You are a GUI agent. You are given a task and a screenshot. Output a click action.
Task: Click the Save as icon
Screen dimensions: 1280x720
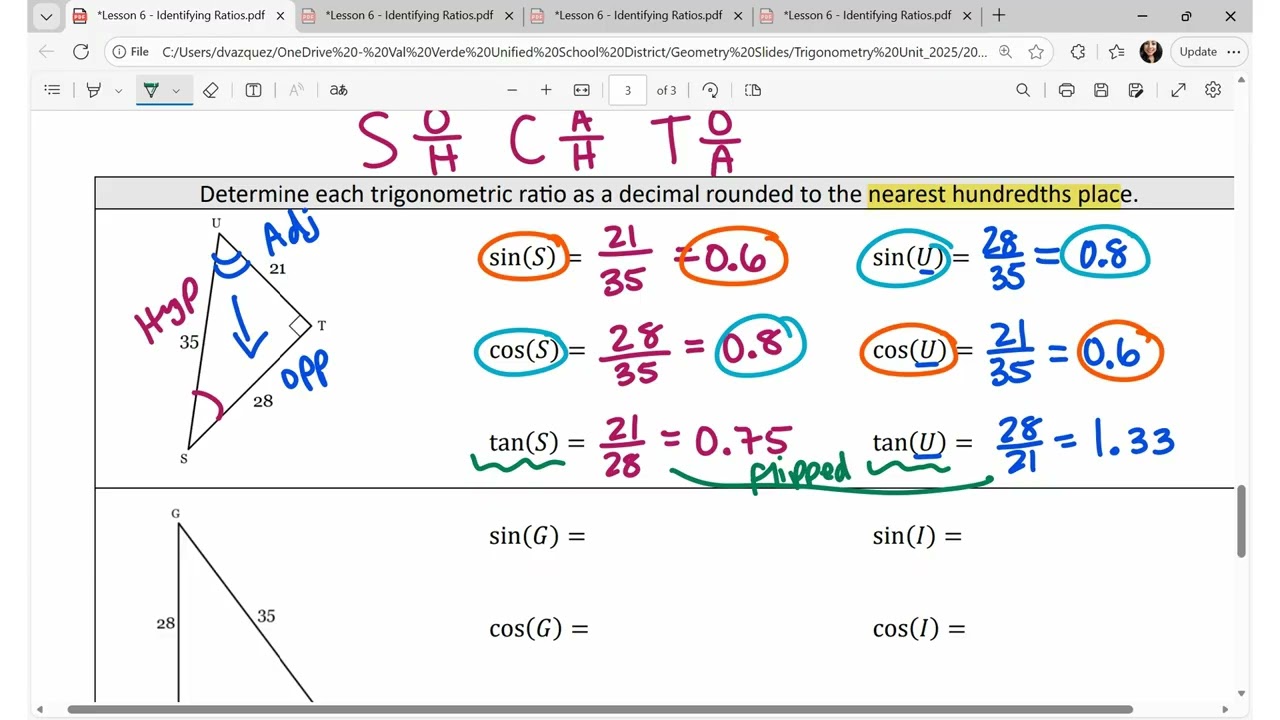[x=1136, y=90]
